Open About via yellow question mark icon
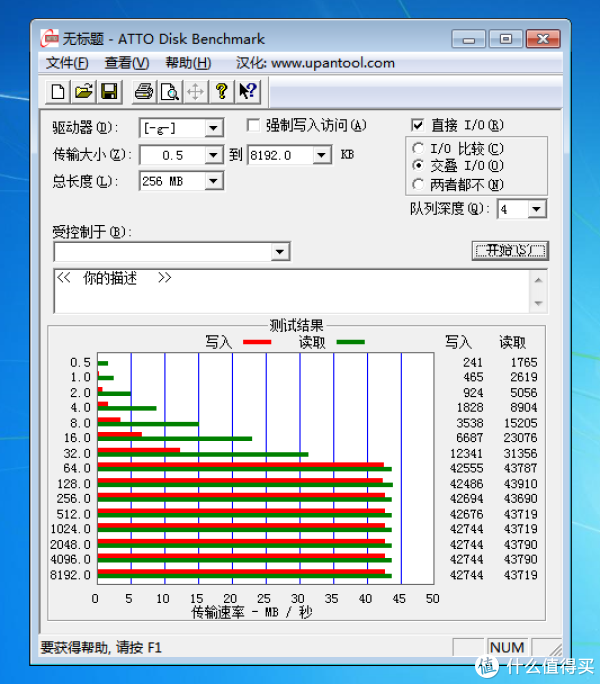Screen dimensions: 600x684 coord(222,92)
